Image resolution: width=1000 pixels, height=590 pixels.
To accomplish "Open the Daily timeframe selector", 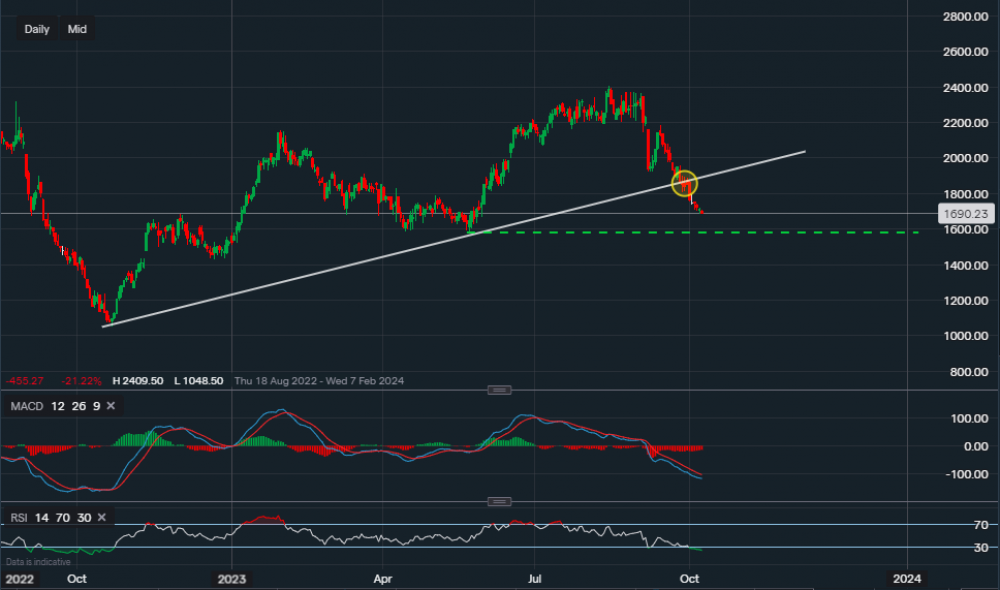I will [x=37, y=29].
